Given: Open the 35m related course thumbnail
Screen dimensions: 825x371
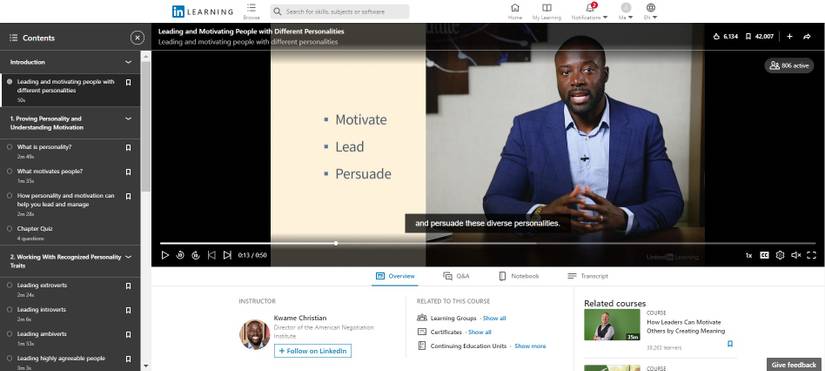Looking at the screenshot, I should (612, 325).
